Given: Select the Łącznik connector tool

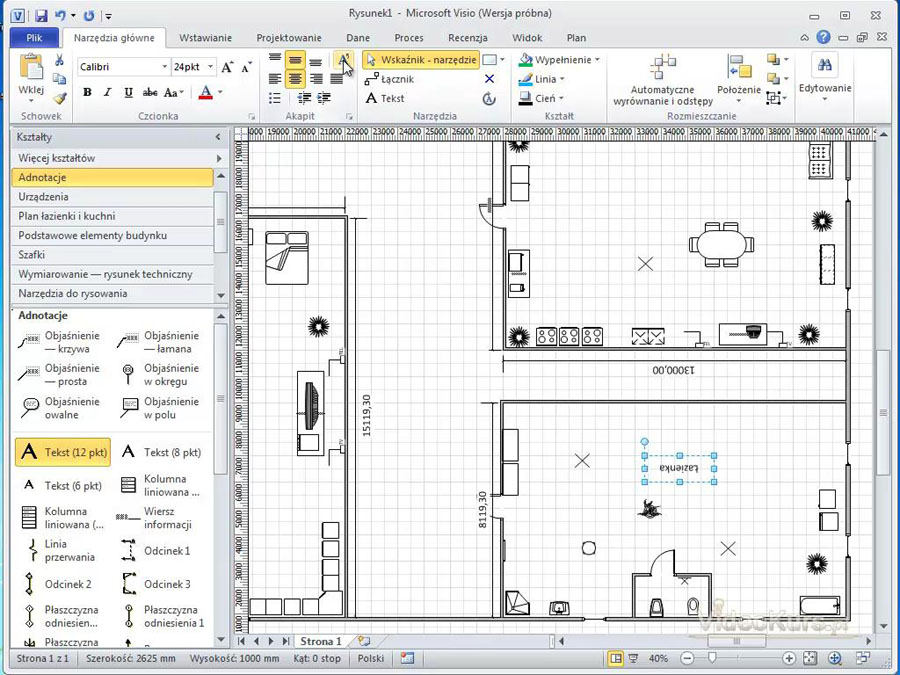Looking at the screenshot, I should tap(389, 79).
